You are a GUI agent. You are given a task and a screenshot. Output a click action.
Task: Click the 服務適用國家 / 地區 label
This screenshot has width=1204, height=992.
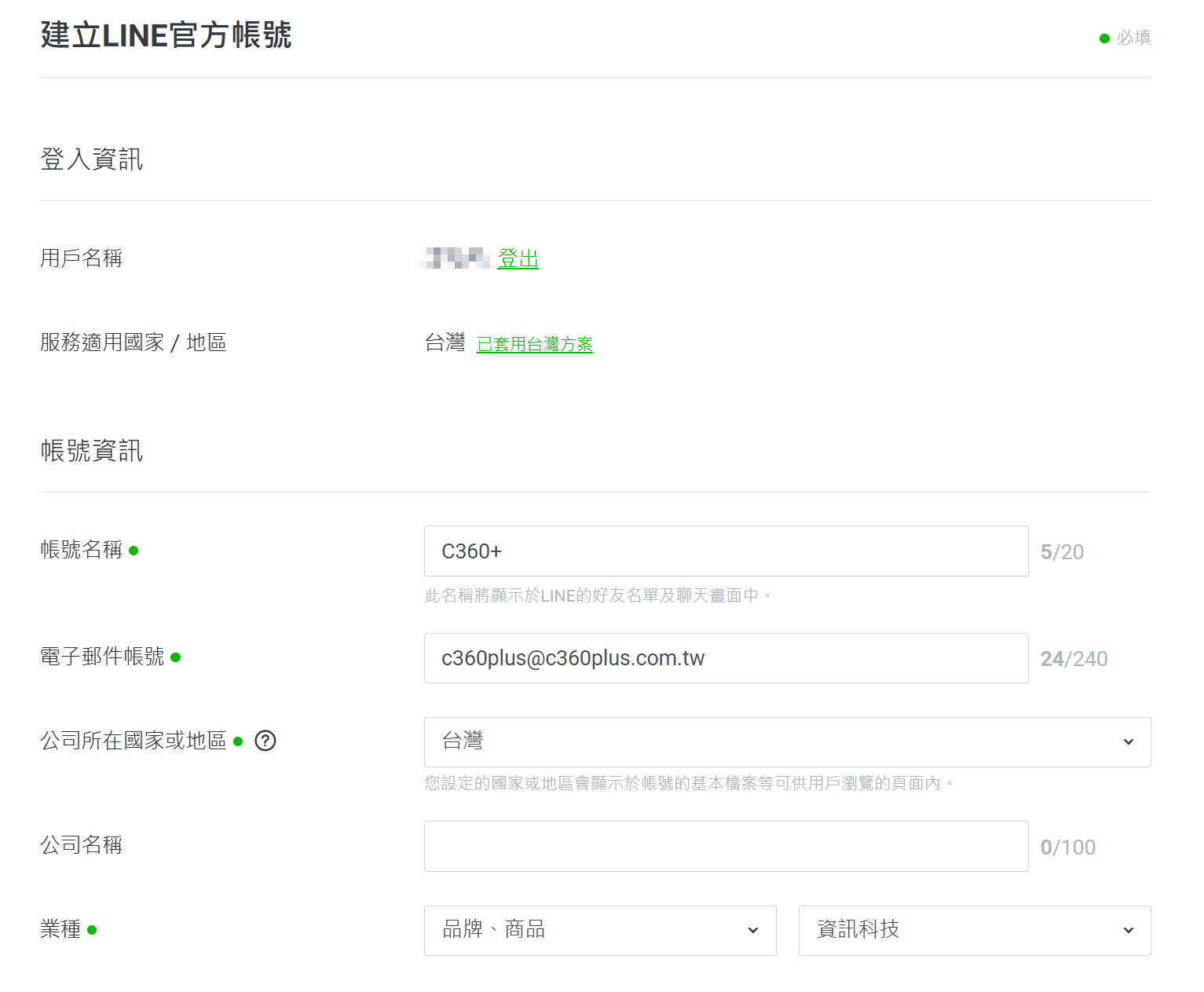click(134, 342)
